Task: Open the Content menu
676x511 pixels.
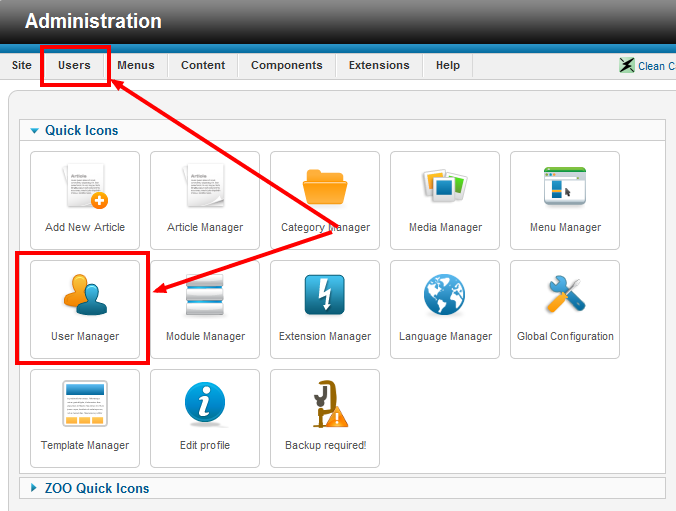Action: [x=203, y=65]
